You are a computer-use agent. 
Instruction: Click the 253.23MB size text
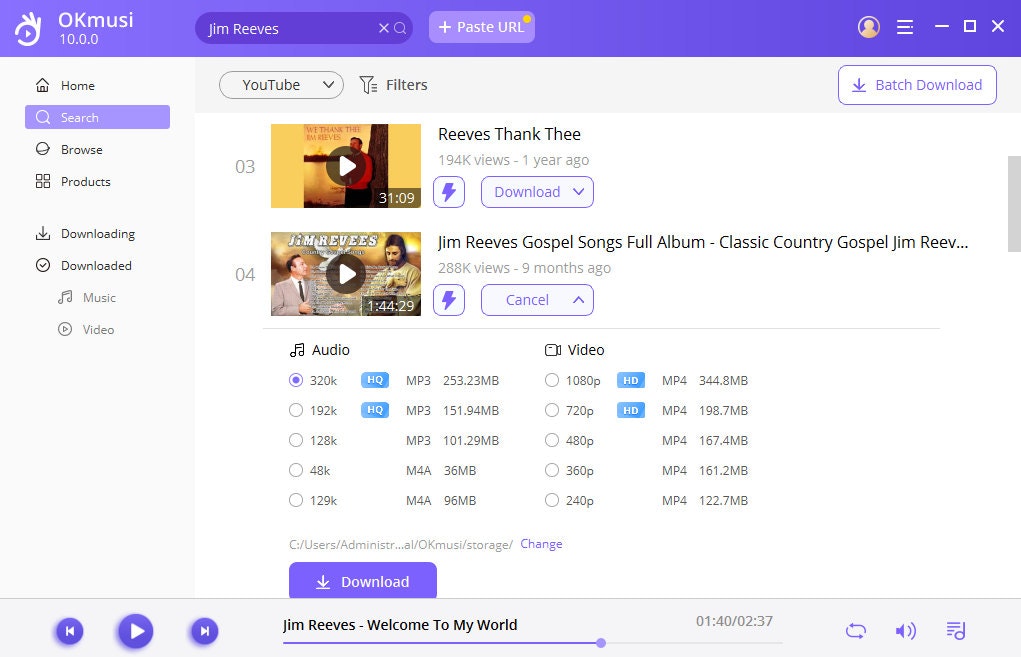tap(471, 380)
